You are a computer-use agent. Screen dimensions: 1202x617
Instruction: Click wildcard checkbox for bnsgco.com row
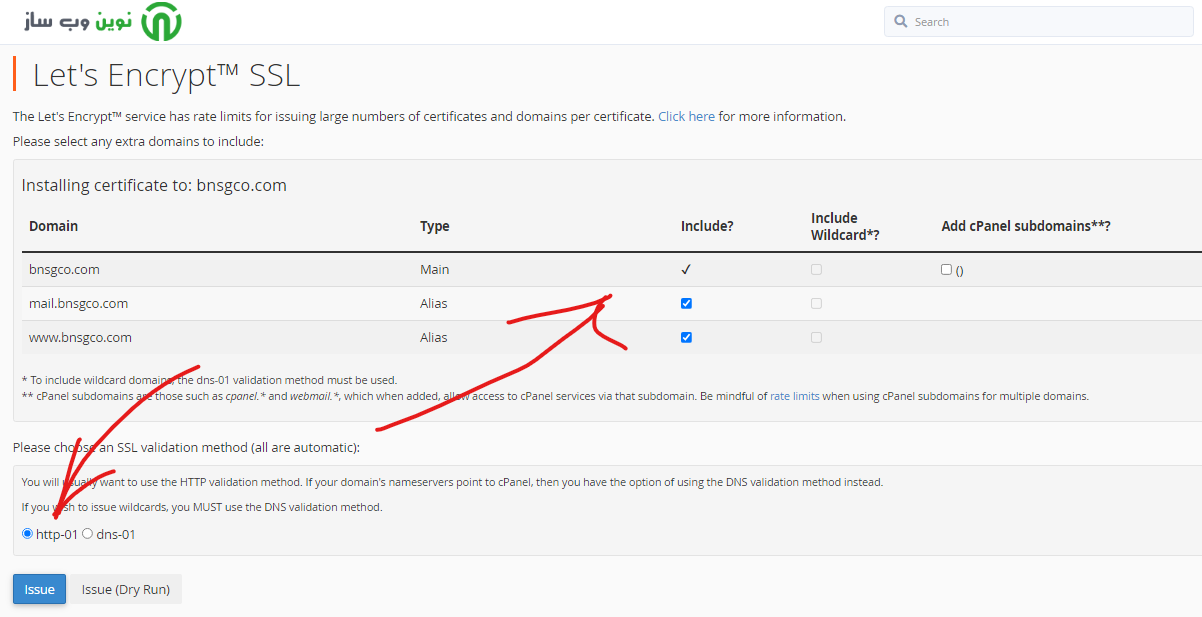click(x=817, y=270)
